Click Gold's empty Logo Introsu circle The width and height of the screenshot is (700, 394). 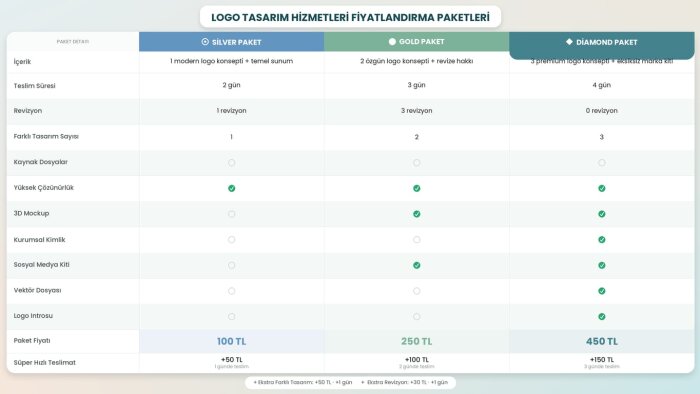[x=417, y=317]
